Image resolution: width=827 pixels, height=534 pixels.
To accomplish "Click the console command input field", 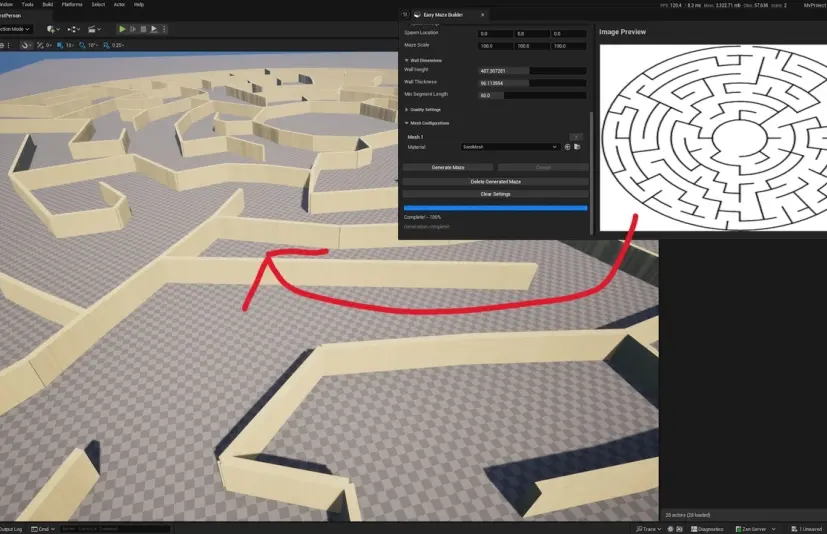I will tap(115, 529).
